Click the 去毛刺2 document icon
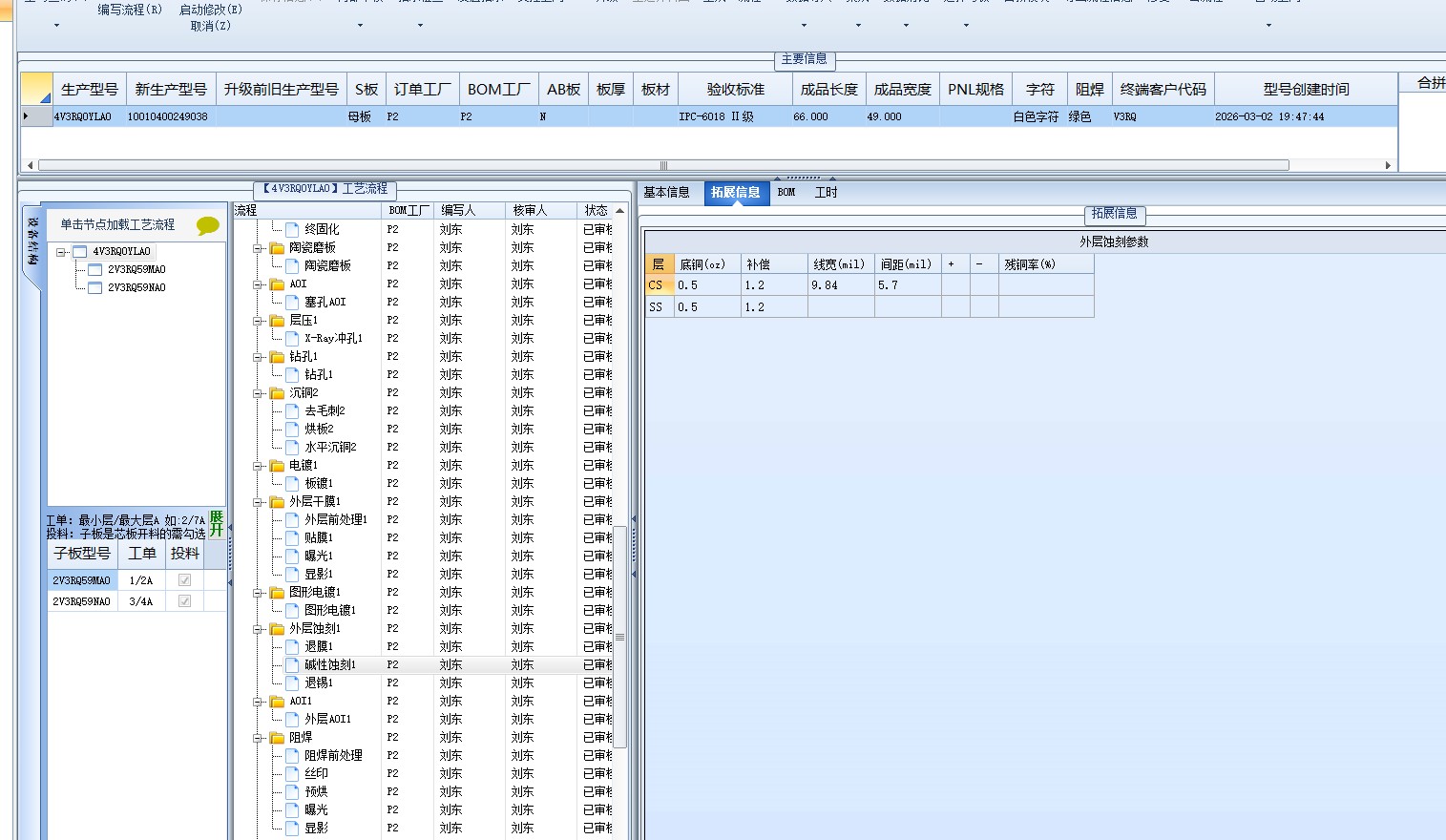Screen dimensions: 1446x840 coord(293,410)
